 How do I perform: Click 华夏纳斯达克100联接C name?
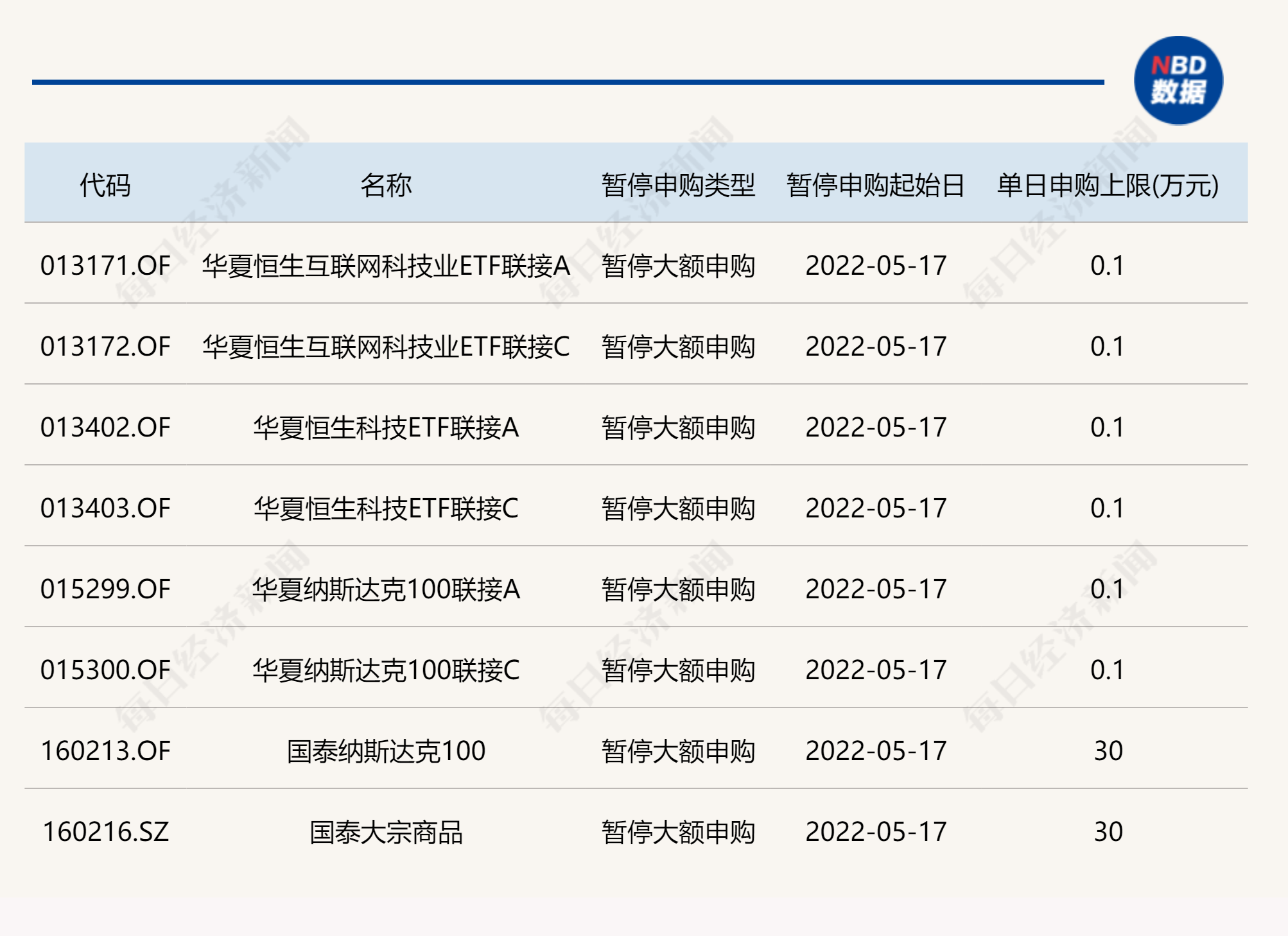tap(386, 670)
